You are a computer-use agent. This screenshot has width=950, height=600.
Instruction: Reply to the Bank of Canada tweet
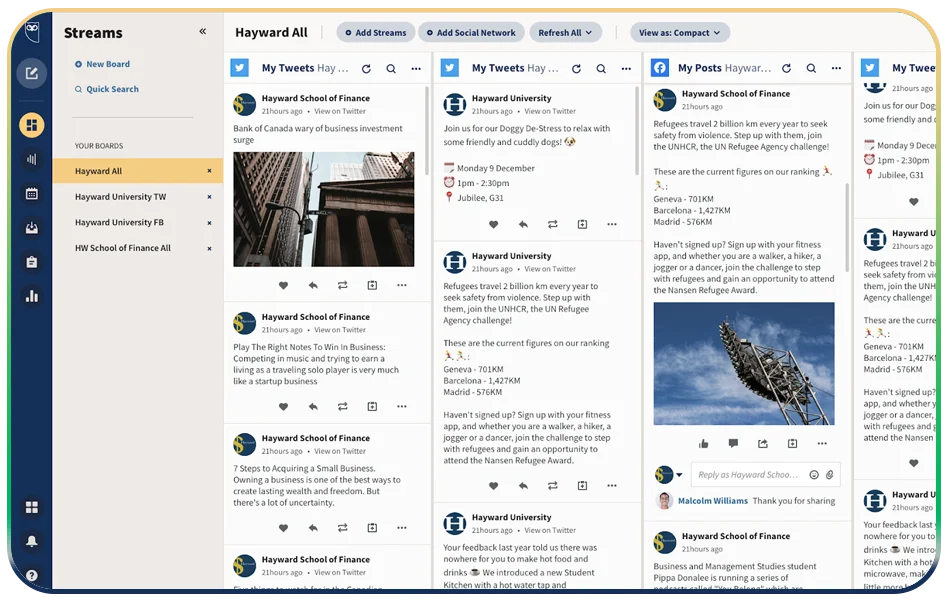click(313, 285)
